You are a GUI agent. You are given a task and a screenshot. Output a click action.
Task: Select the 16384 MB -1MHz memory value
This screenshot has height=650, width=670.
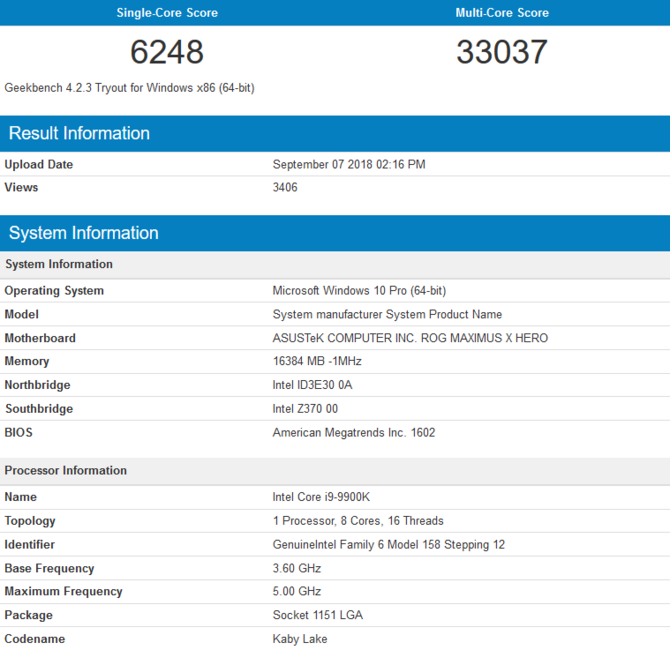pos(317,361)
